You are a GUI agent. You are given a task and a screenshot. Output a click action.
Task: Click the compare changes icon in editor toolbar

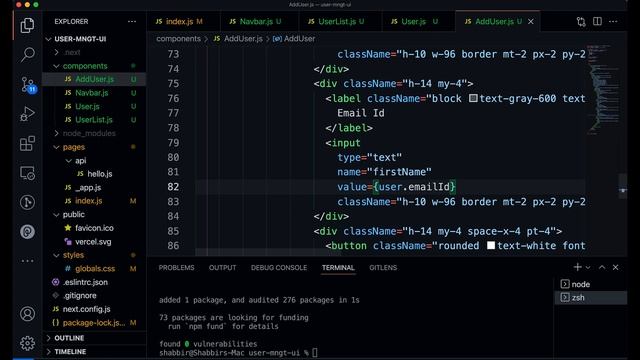(x=581, y=22)
